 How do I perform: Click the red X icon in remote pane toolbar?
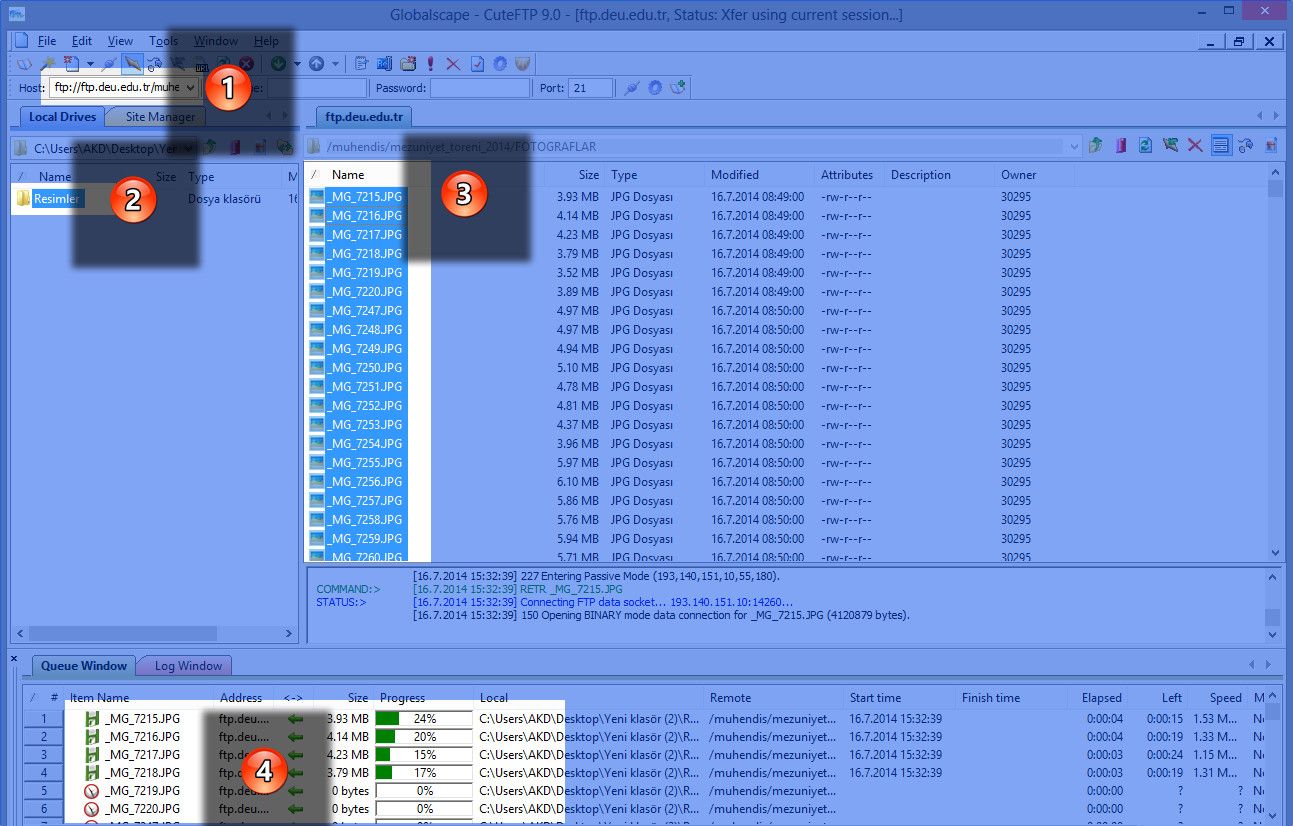[1195, 146]
